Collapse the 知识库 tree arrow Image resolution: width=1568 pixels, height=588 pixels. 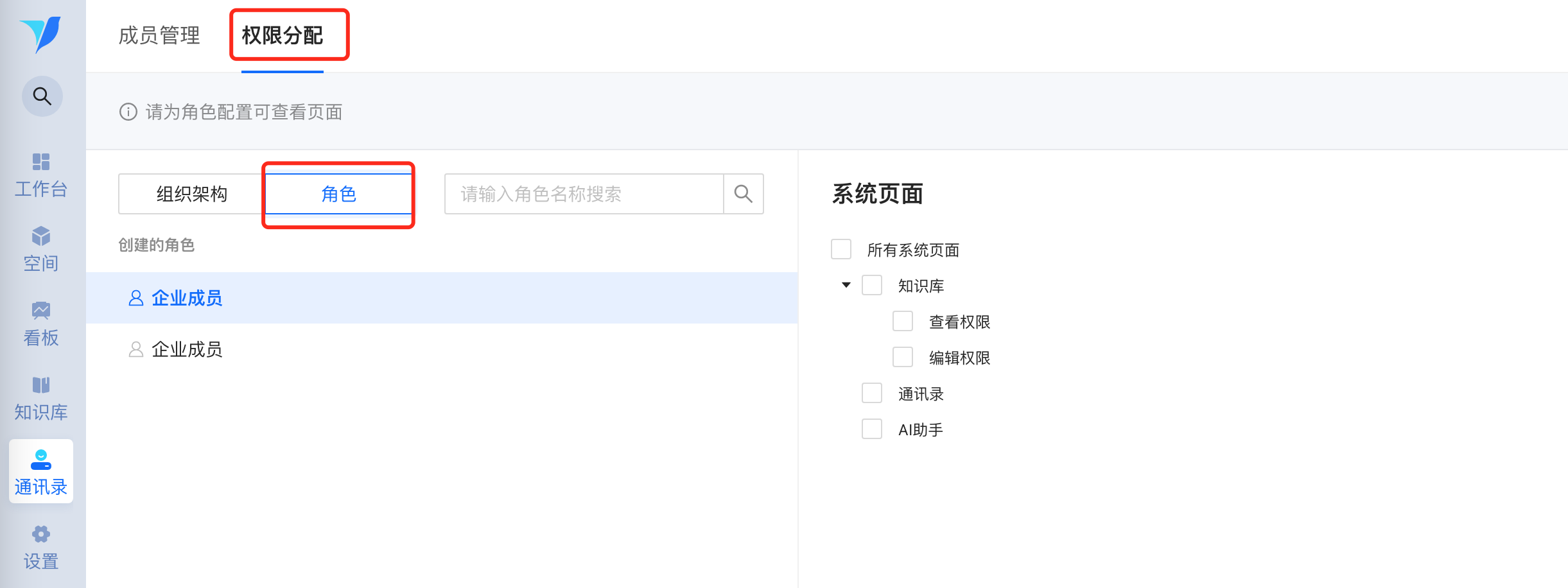846,285
